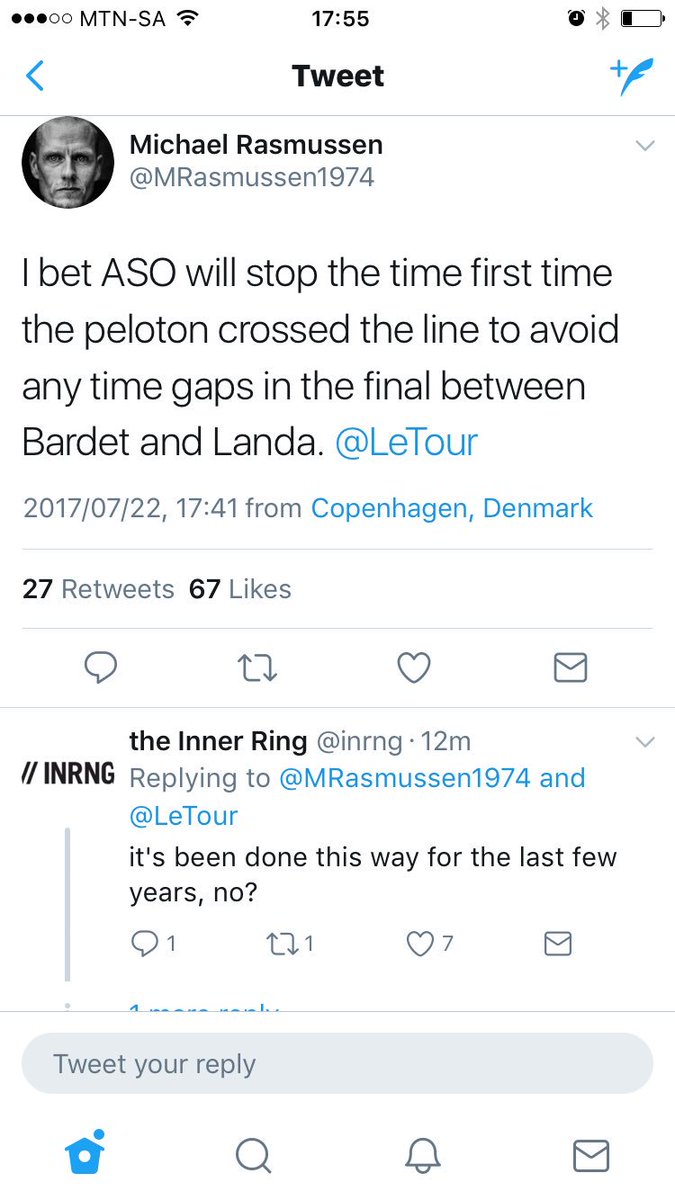This screenshot has height=1200, width=675.
Task: Tap the back arrow to leave the tweet
Action: (x=35, y=76)
